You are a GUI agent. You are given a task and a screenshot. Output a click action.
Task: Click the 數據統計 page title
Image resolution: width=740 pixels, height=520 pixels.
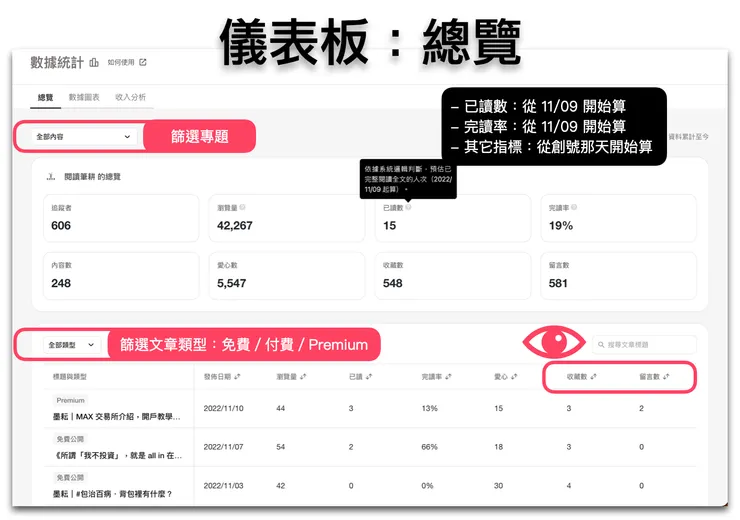click(57, 62)
